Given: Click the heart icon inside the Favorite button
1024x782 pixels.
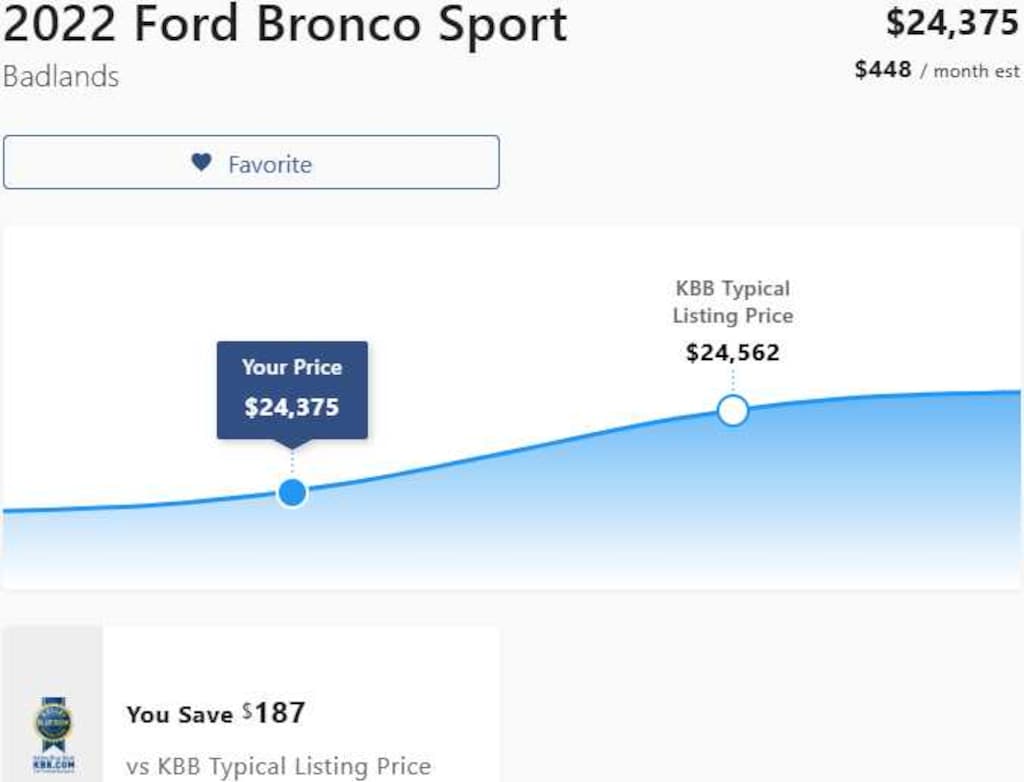Looking at the screenshot, I should pyautogui.click(x=200, y=162).
